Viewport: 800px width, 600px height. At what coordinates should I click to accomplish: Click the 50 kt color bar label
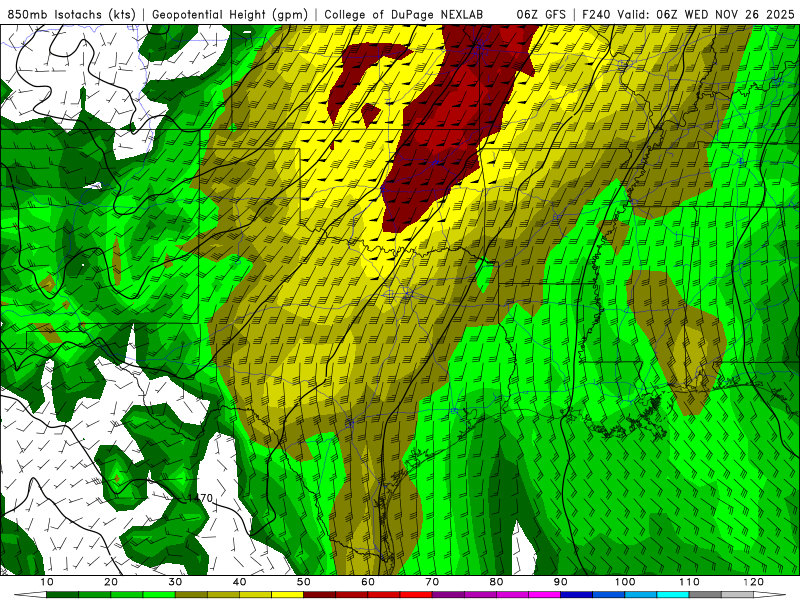click(304, 582)
